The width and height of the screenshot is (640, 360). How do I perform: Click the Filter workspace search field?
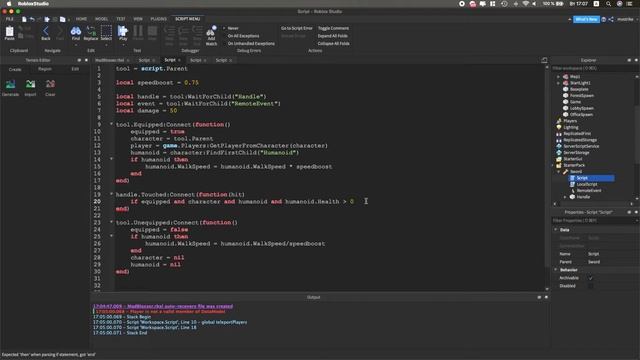[x=594, y=68]
